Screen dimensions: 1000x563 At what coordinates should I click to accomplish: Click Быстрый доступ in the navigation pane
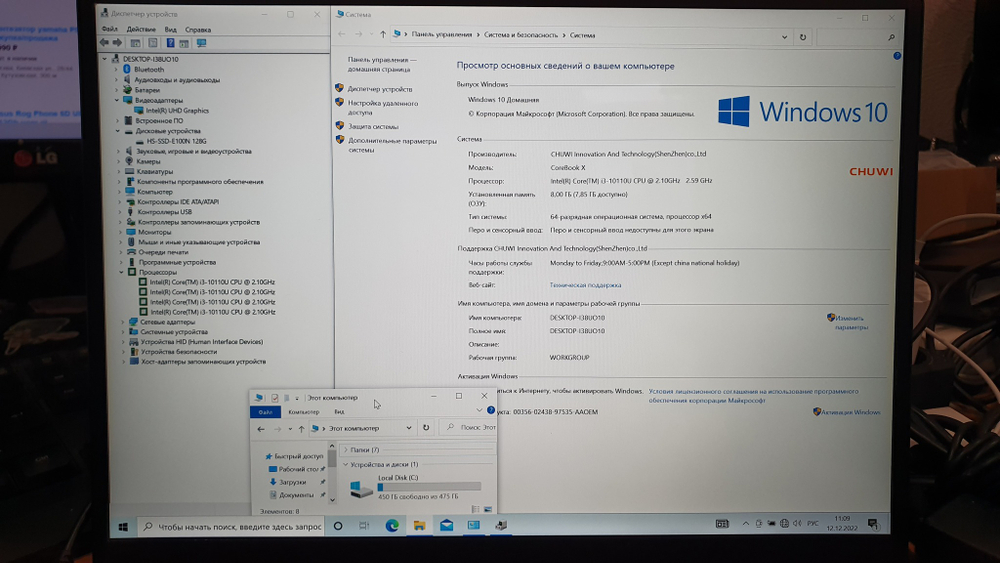[x=298, y=456]
